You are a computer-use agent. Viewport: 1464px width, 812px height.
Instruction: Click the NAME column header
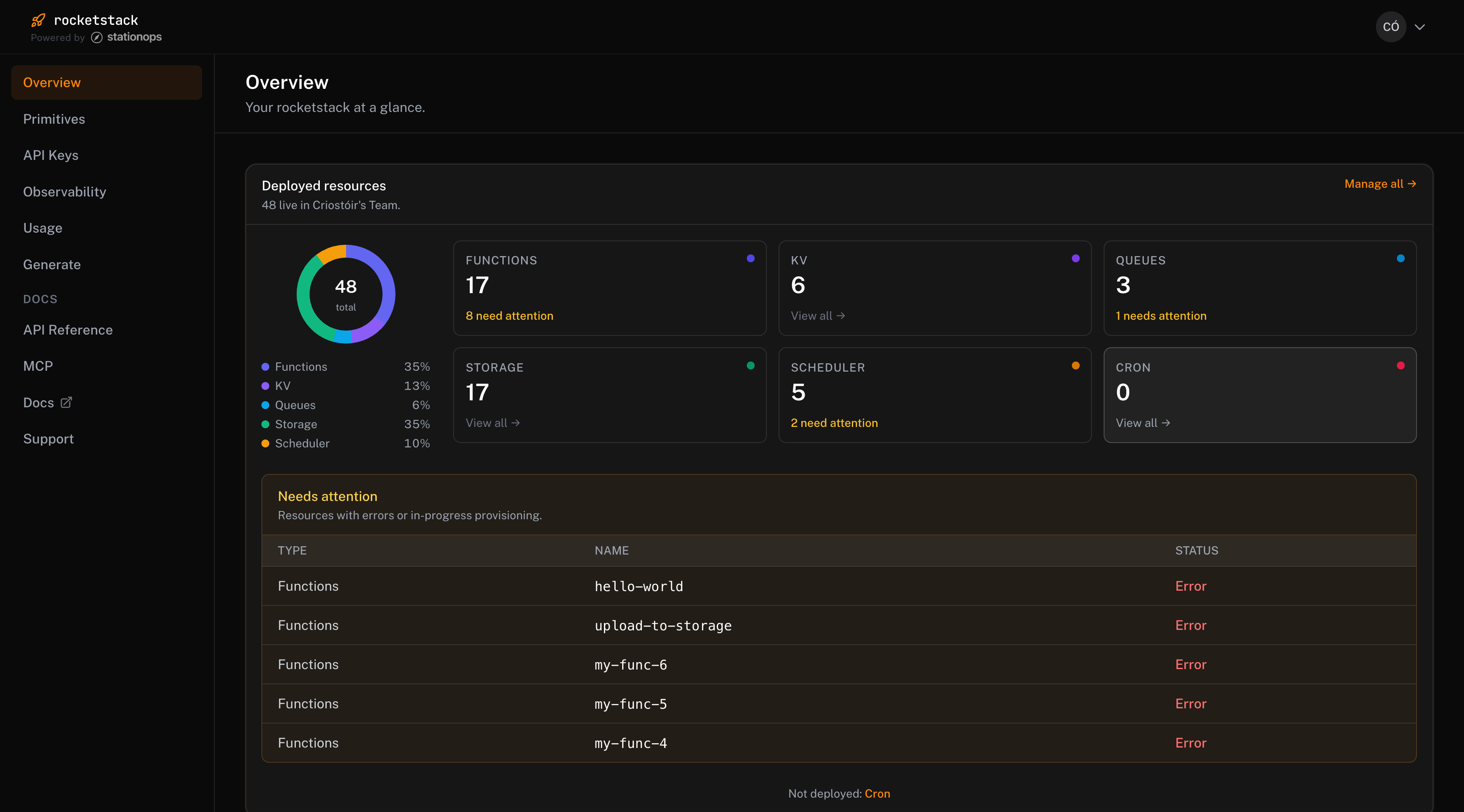(x=611, y=550)
